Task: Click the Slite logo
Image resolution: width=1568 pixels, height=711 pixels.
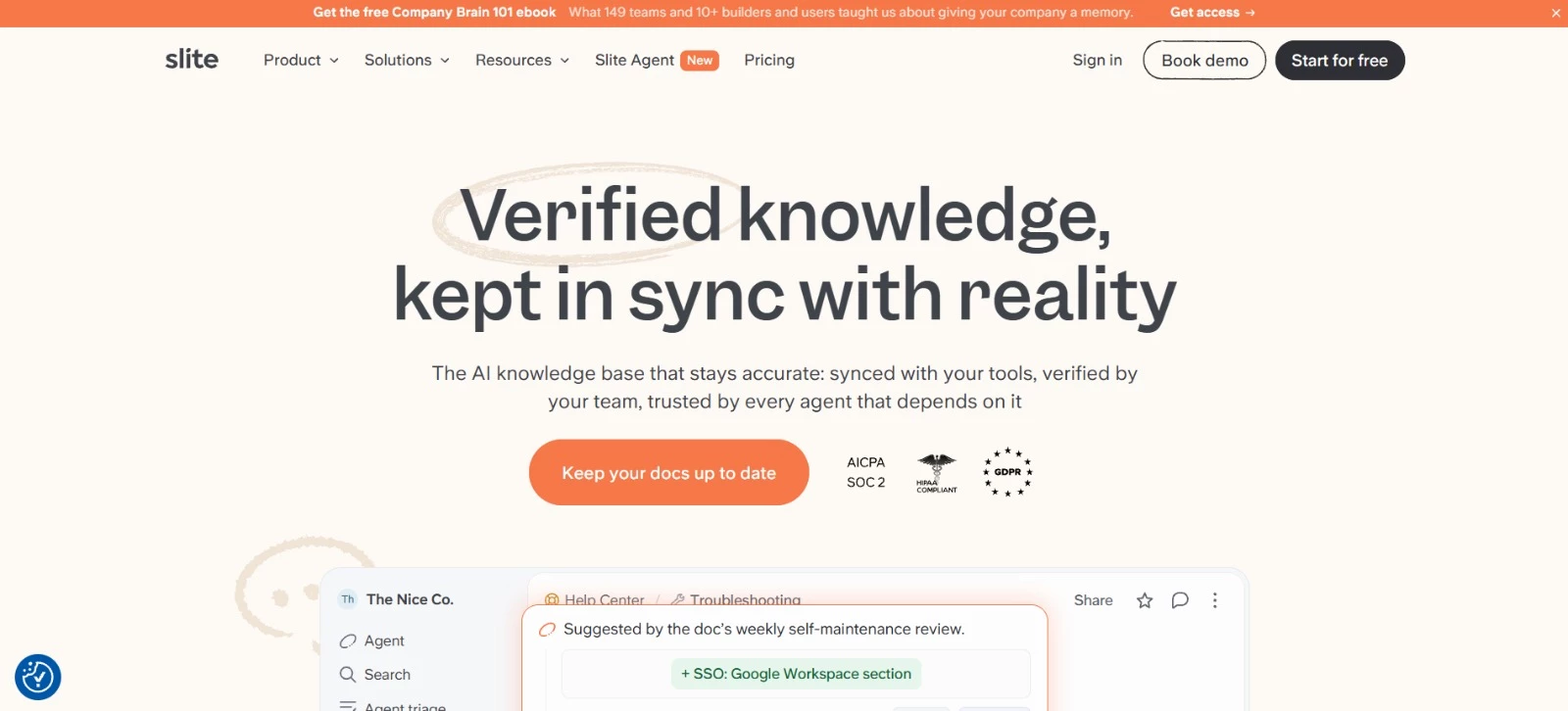Action: [191, 59]
